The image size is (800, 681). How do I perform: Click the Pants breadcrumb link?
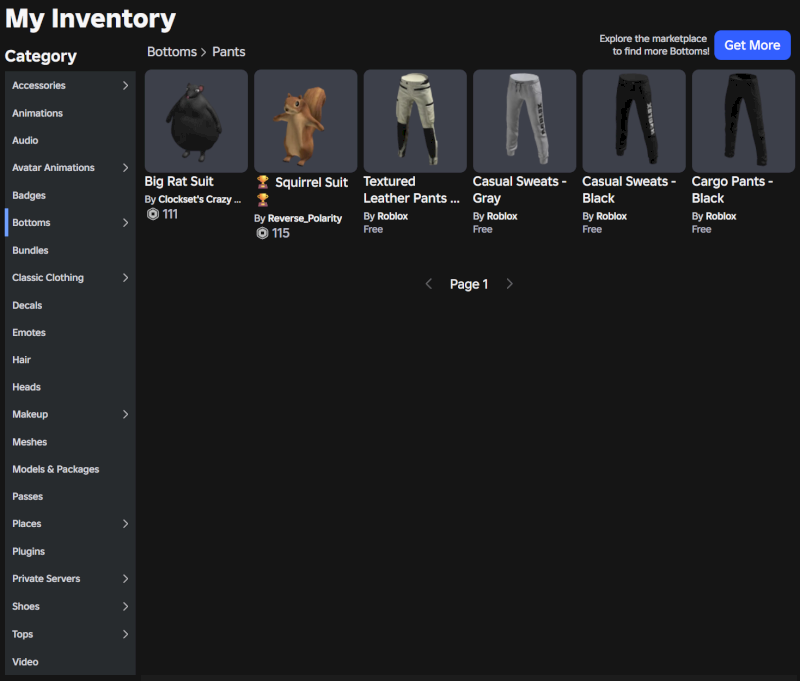229,52
